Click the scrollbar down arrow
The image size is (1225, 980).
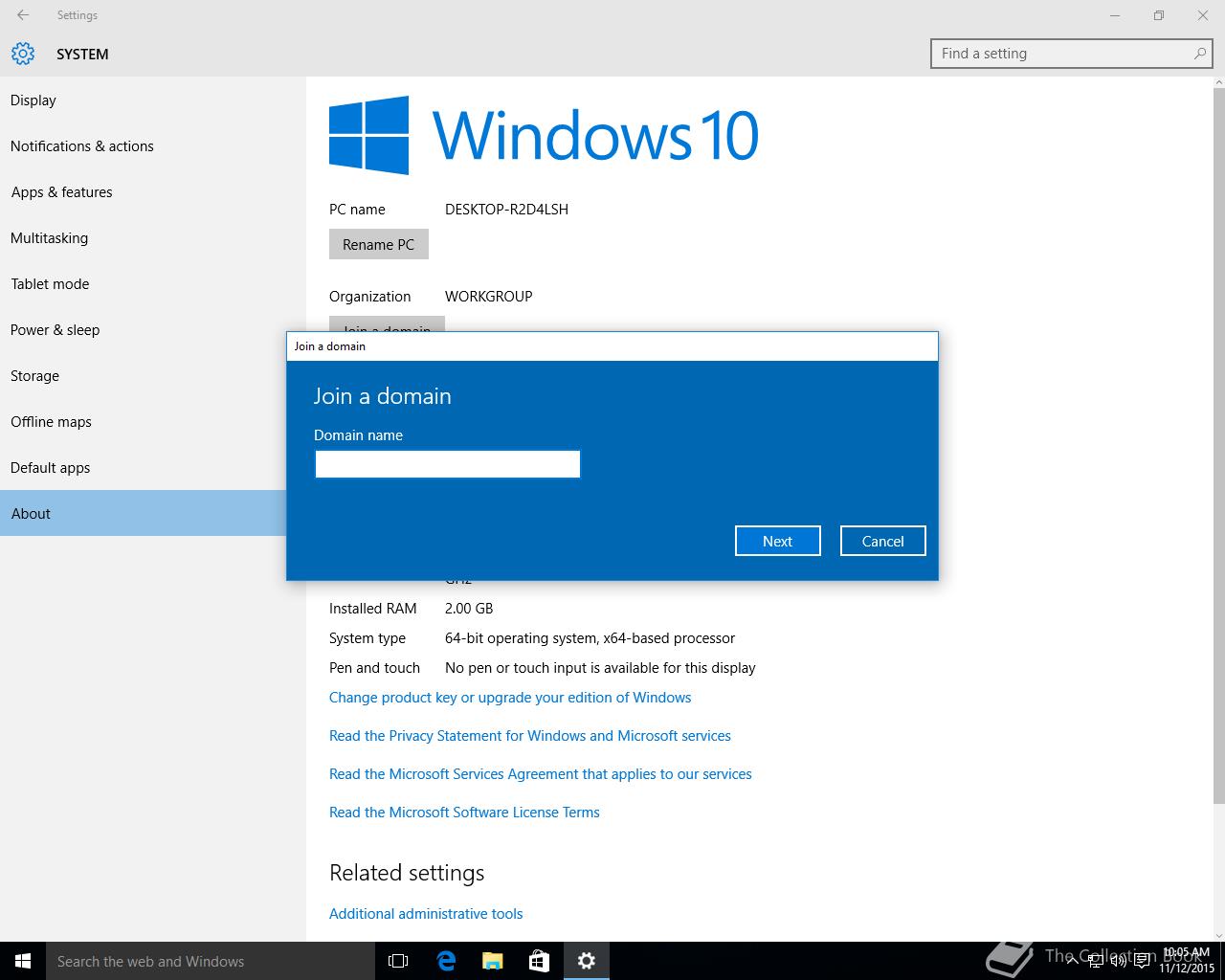(x=1218, y=935)
